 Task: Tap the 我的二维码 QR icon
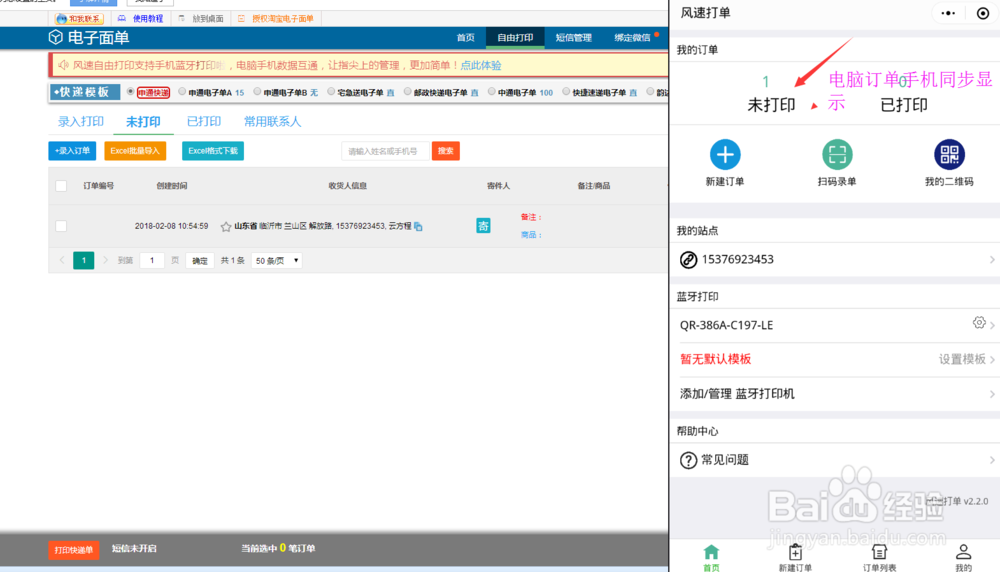tap(949, 154)
